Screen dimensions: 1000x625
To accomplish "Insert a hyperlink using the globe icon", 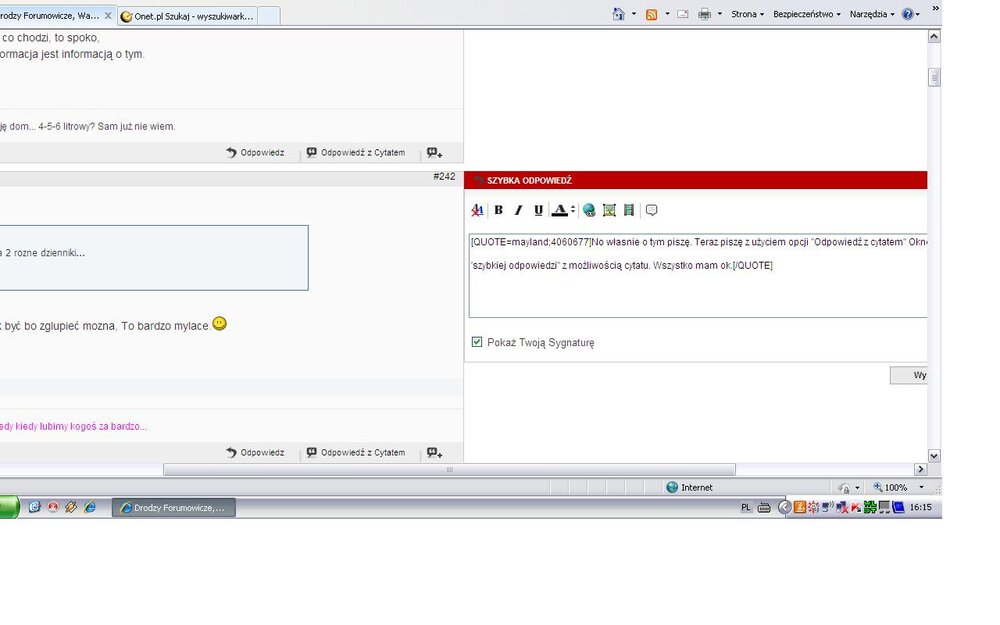I will pyautogui.click(x=589, y=210).
